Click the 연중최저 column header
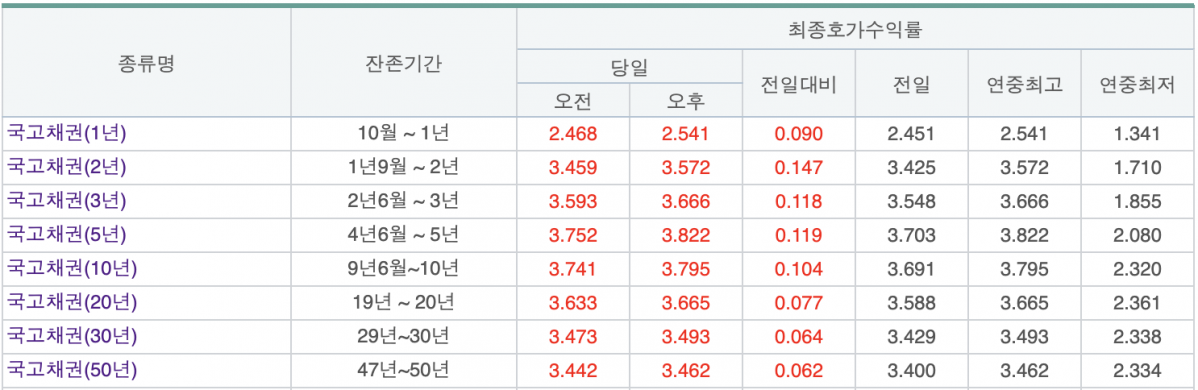Viewport: 1198px width, 390px height. pyautogui.click(x=1137, y=84)
